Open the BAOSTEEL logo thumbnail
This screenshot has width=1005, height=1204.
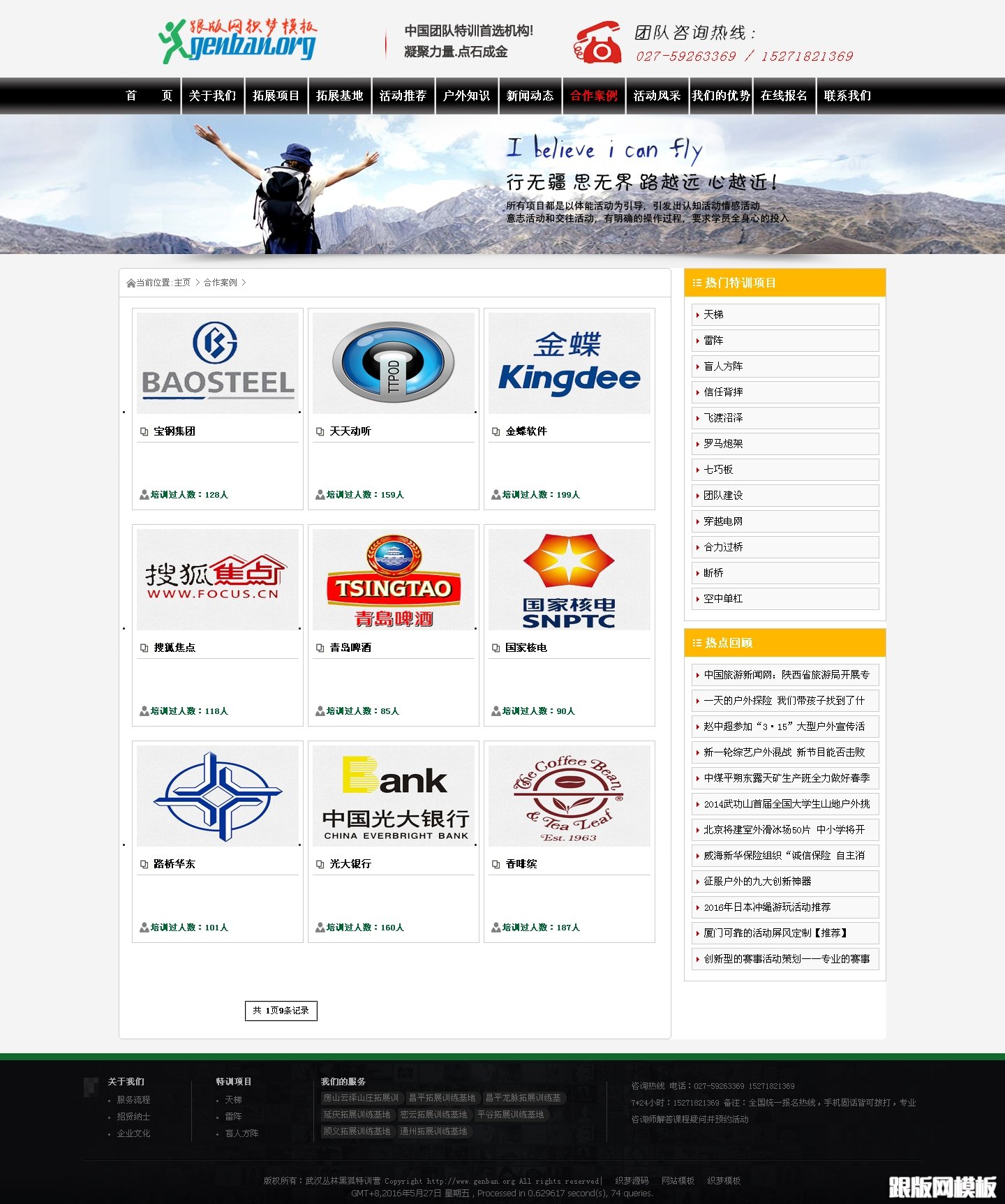tap(218, 363)
